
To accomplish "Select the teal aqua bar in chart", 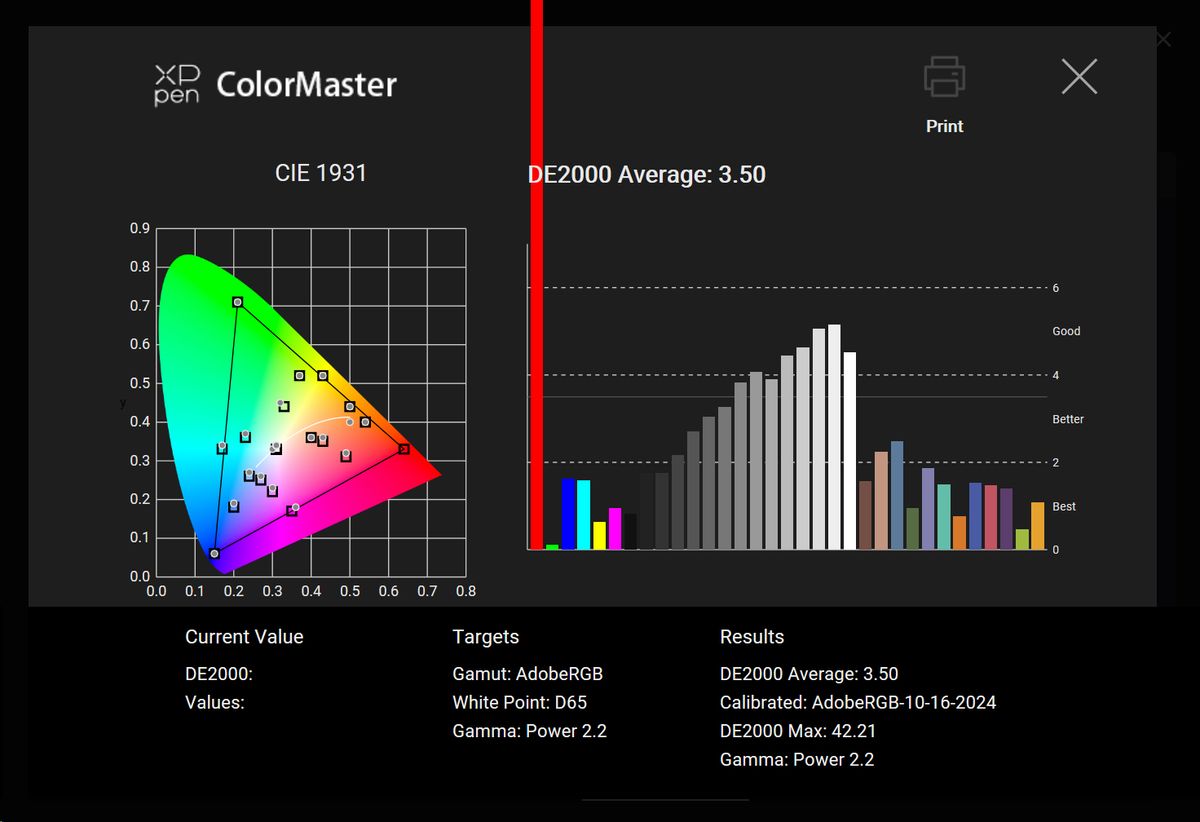I will [x=944, y=516].
